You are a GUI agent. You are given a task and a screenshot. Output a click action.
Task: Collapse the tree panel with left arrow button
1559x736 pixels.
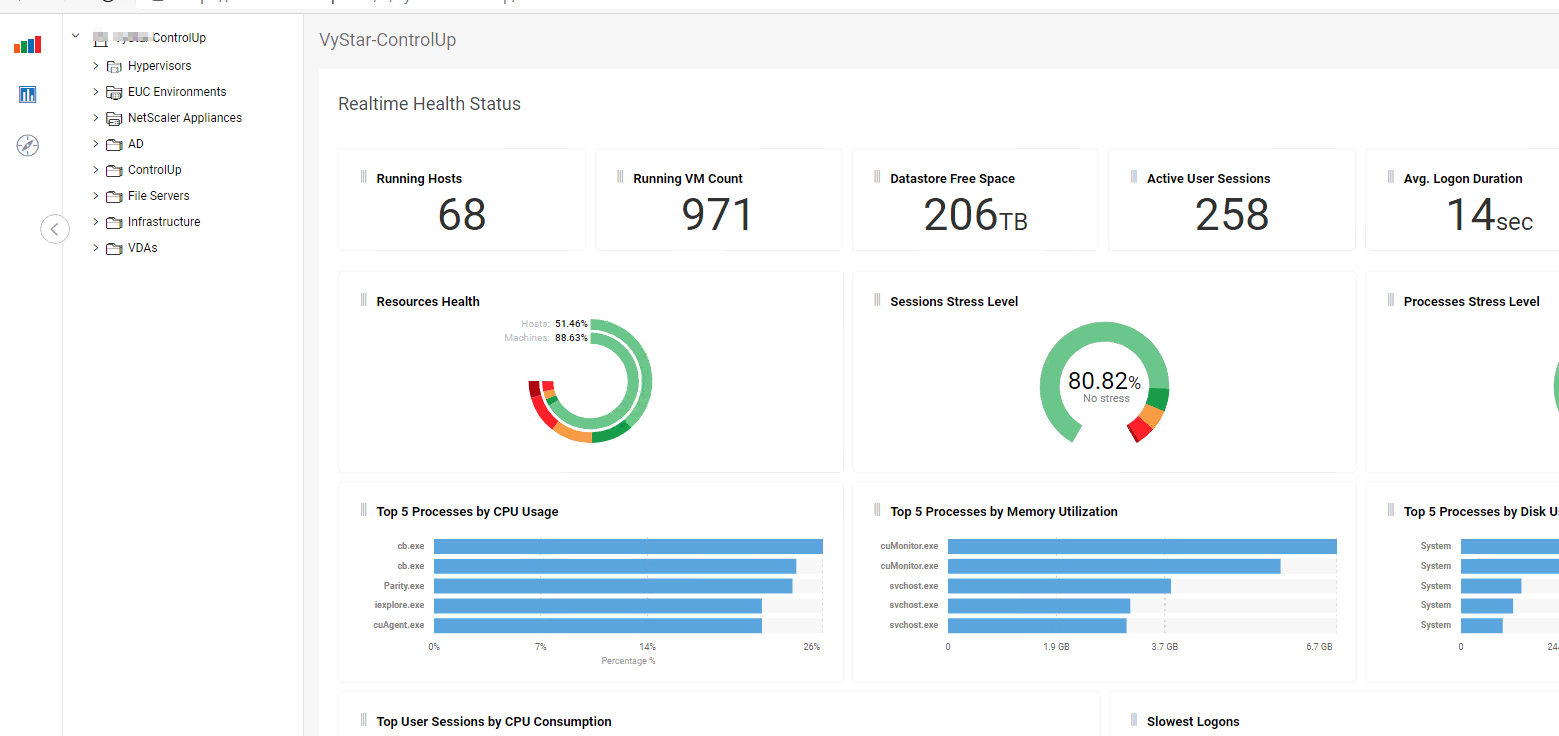click(55, 229)
